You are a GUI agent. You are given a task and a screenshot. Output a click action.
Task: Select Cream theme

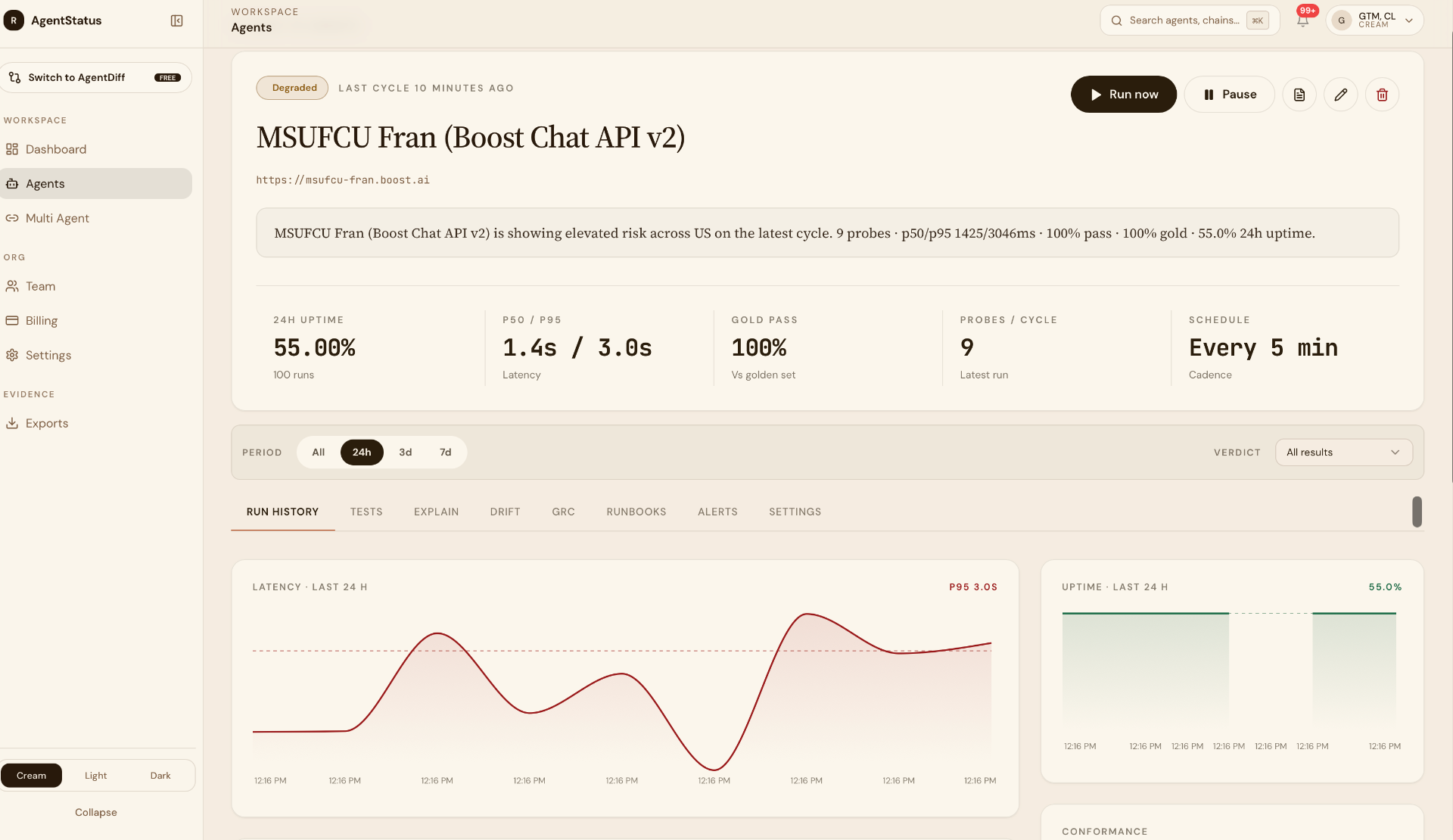point(31,776)
